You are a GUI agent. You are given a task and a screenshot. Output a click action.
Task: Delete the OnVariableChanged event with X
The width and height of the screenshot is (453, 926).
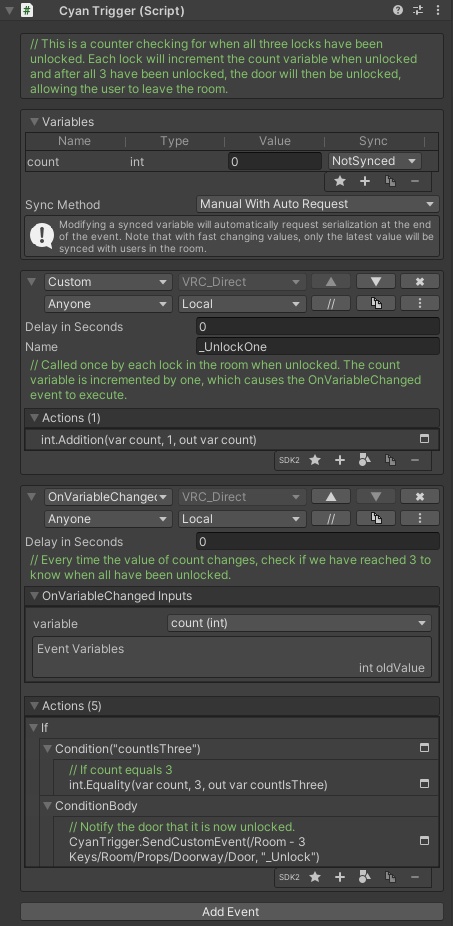click(419, 497)
